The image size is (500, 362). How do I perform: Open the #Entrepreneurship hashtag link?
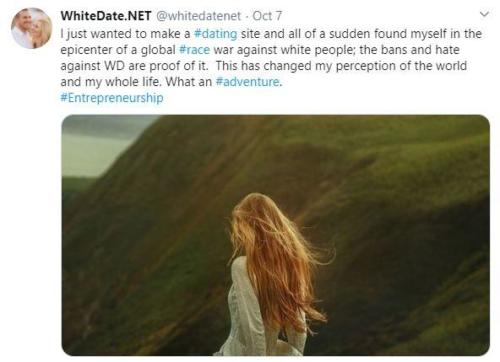click(112, 98)
